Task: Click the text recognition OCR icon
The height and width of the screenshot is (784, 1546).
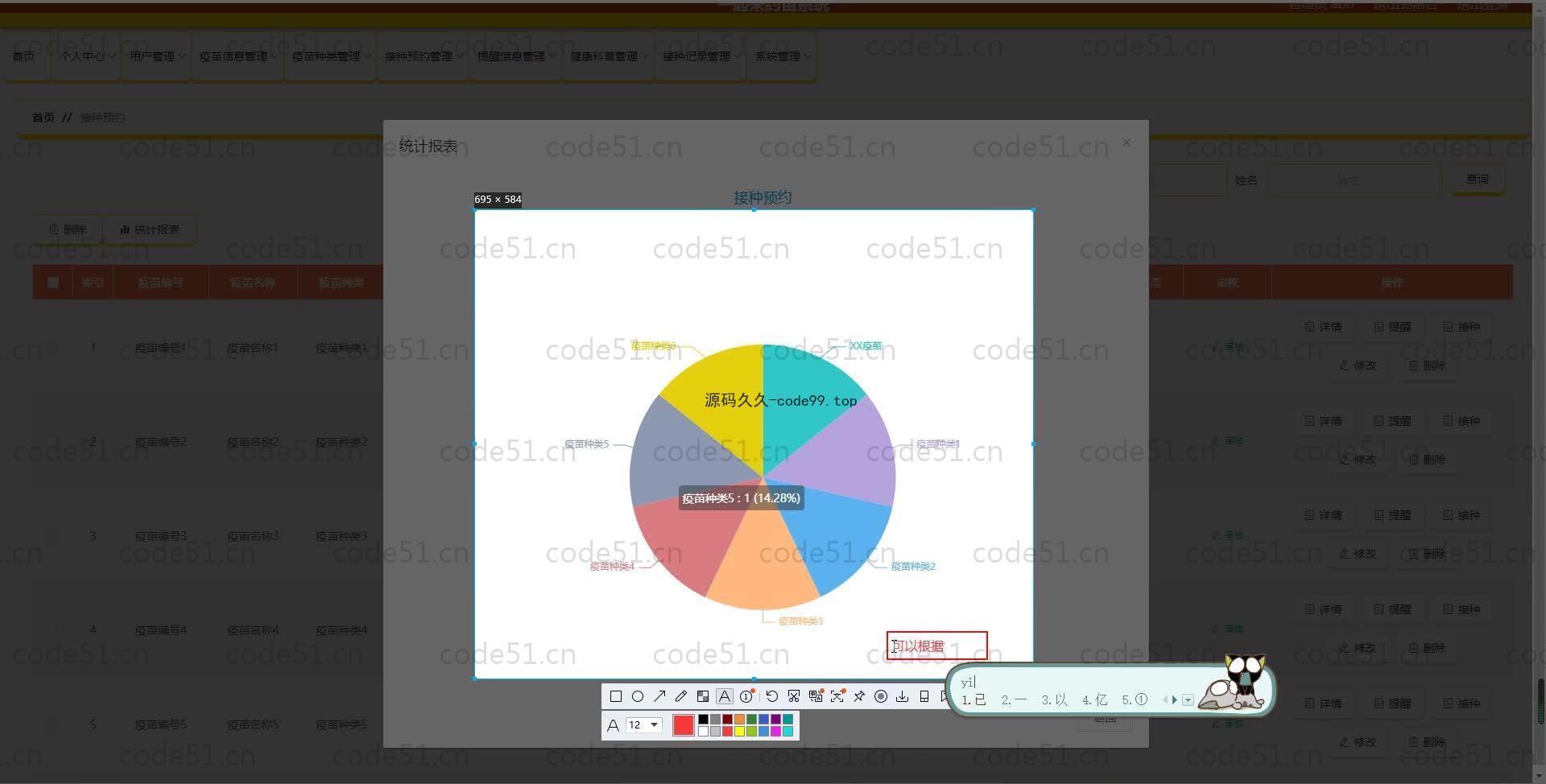Action: (x=837, y=696)
